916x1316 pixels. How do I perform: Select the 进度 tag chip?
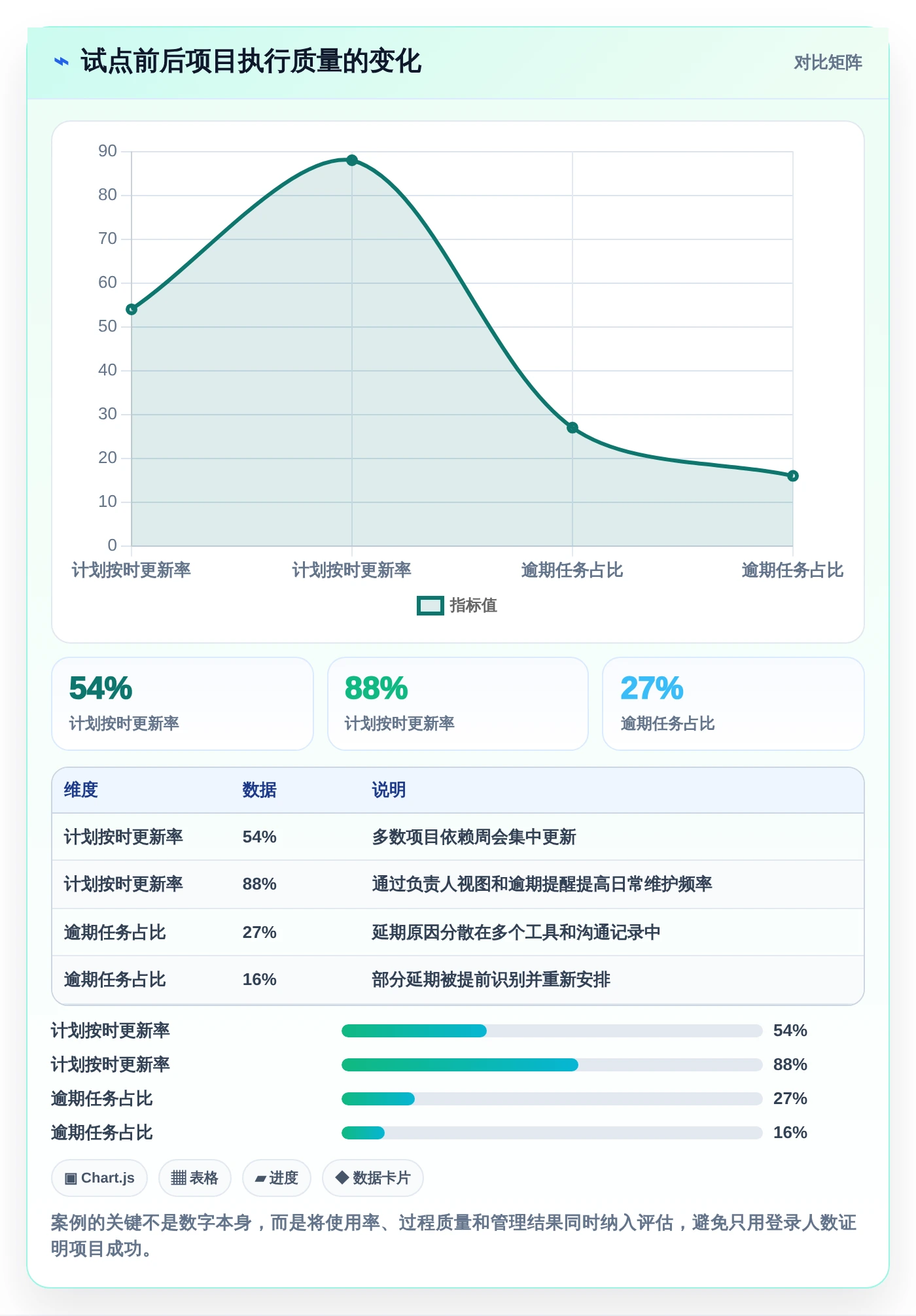pyautogui.click(x=277, y=1178)
